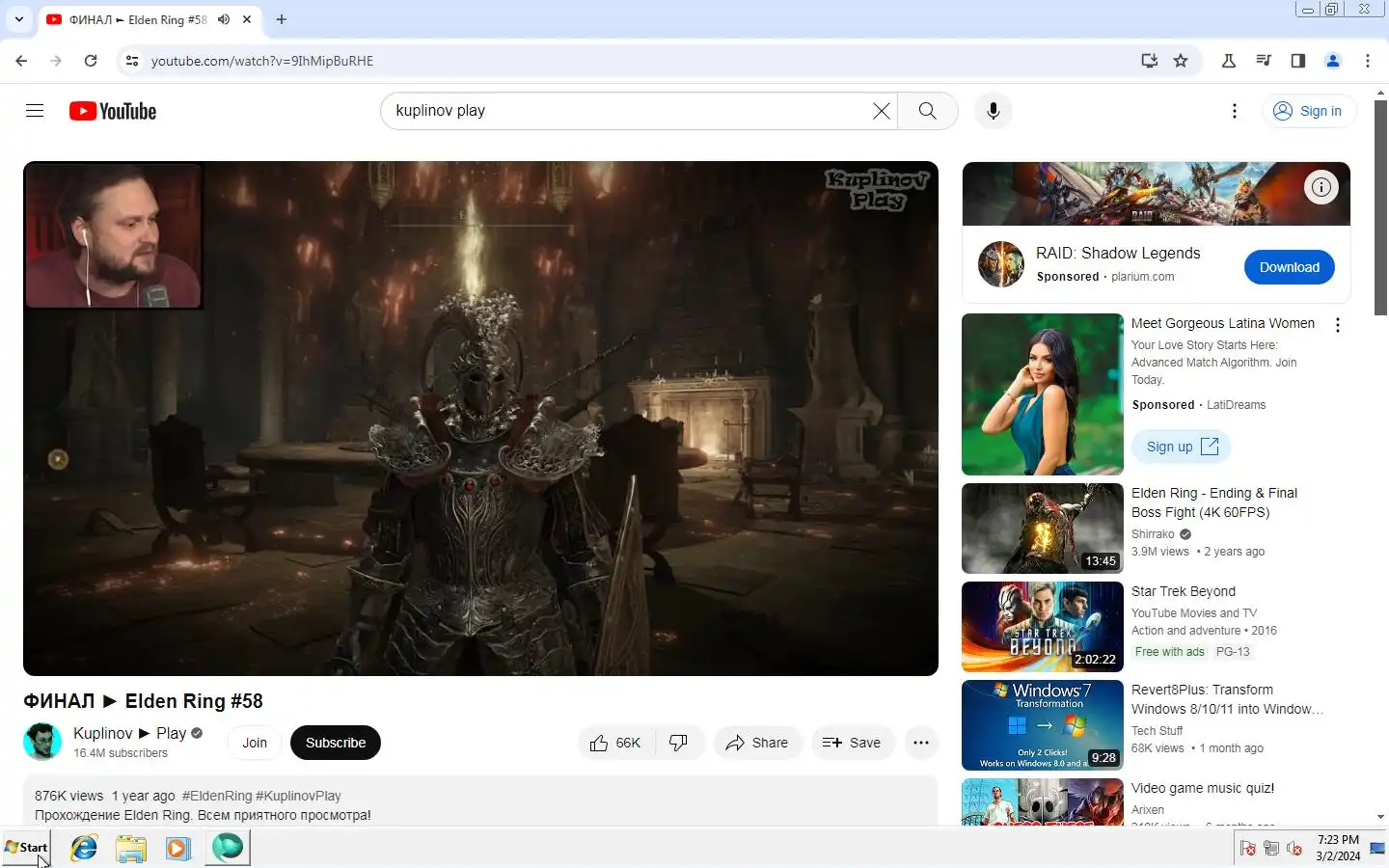Screen dimensions: 1389x868
Task: Open File Explorer folder in taskbar
Action: 131,848
